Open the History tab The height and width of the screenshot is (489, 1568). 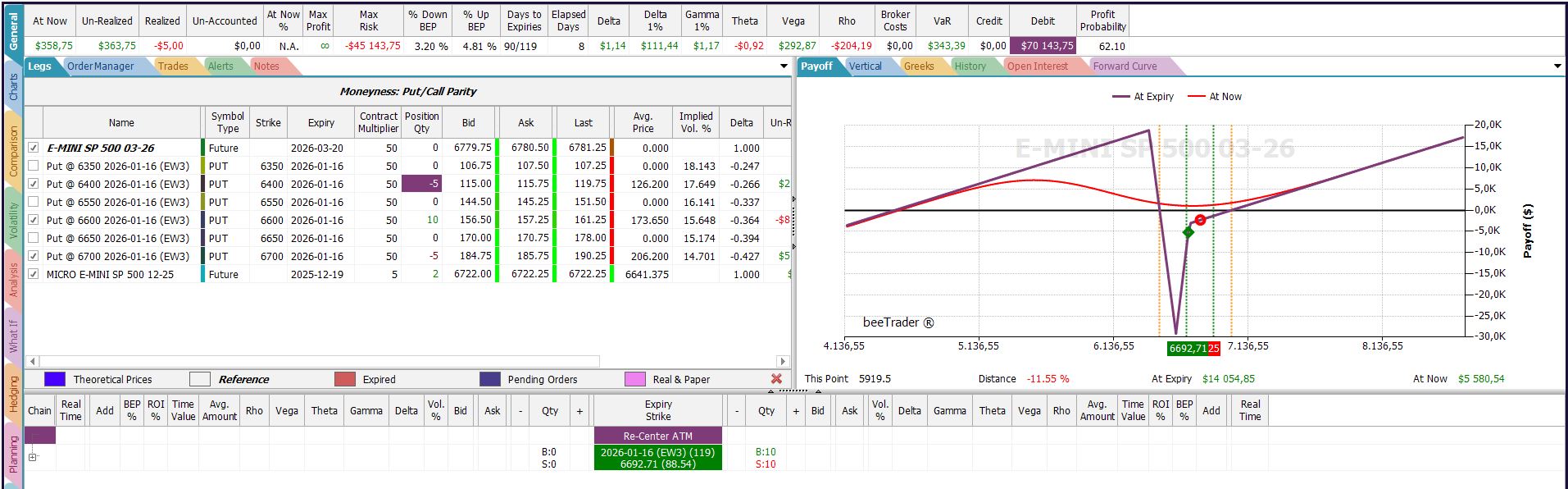pos(970,66)
